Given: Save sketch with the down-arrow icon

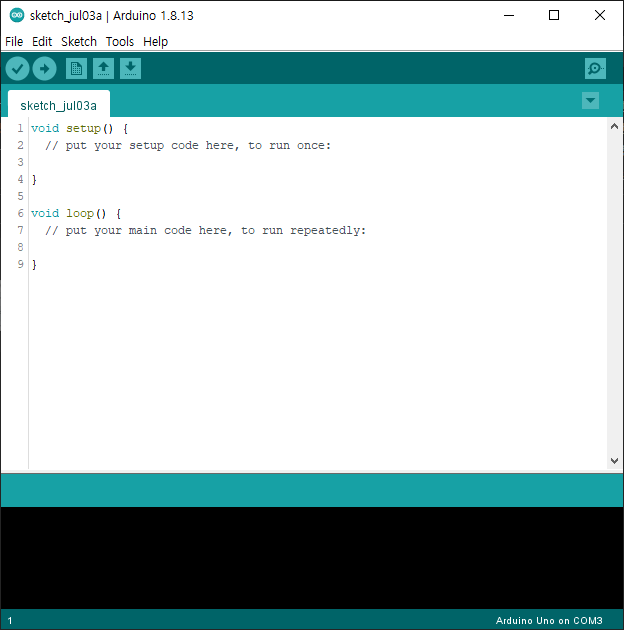Looking at the screenshot, I should (130, 69).
